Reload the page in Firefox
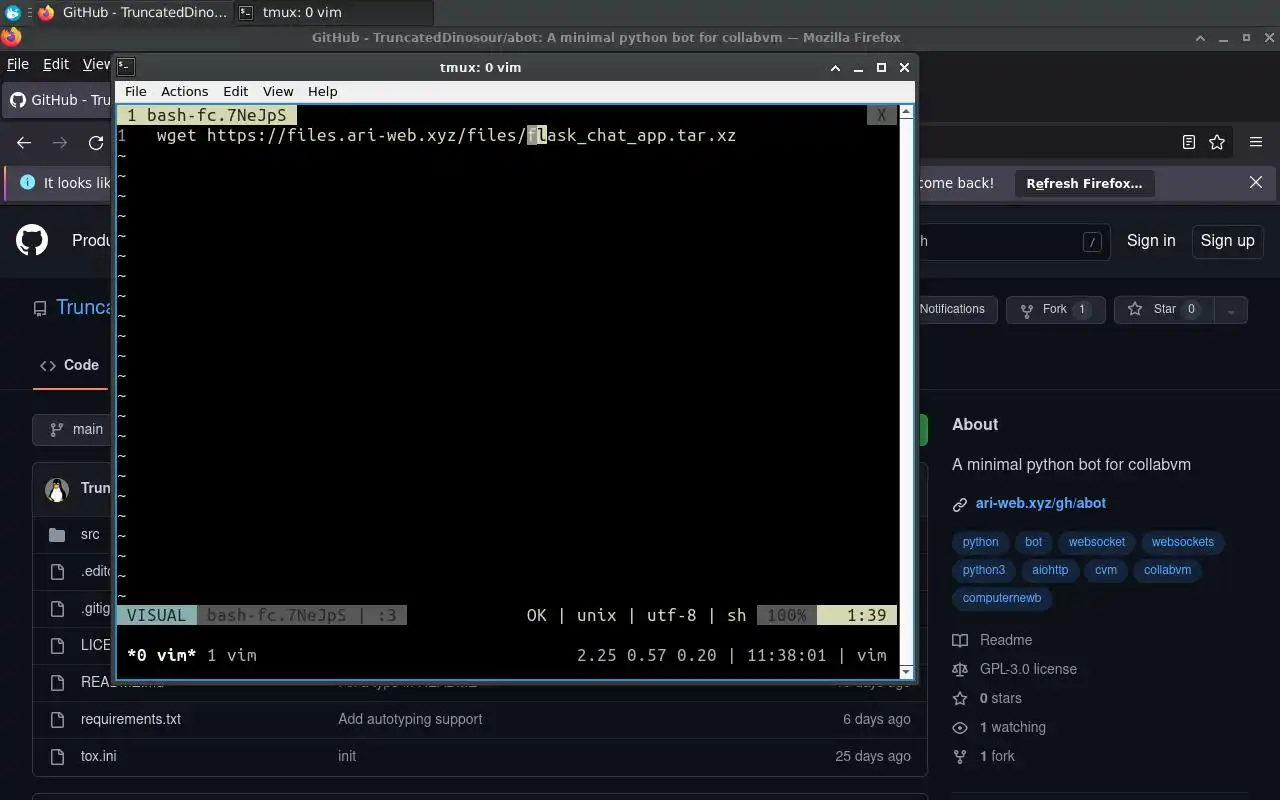This screenshot has height=800, width=1280. (x=96, y=142)
